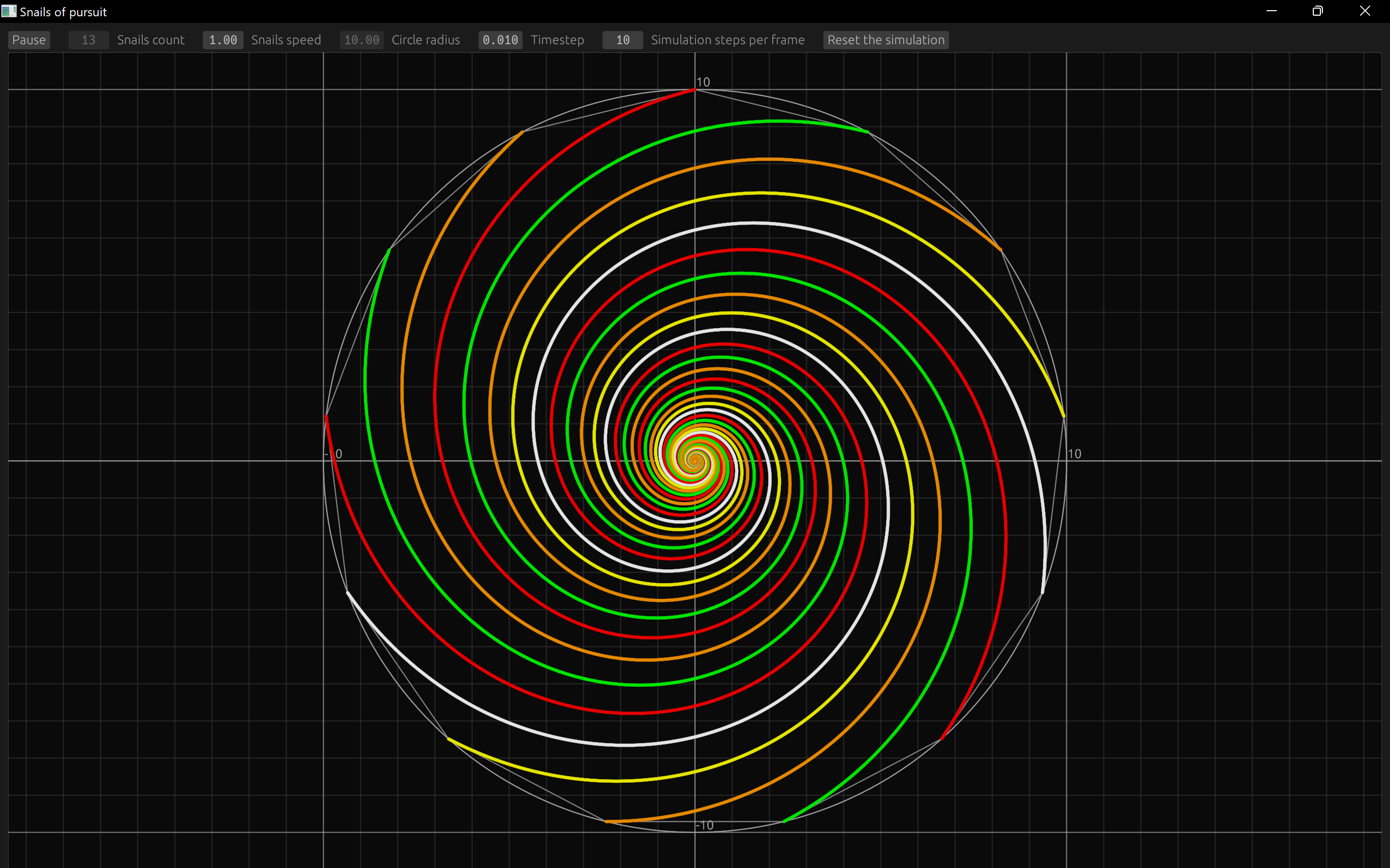Click the Snails of pursuit title text
This screenshot has width=1390, height=868.
pos(63,11)
